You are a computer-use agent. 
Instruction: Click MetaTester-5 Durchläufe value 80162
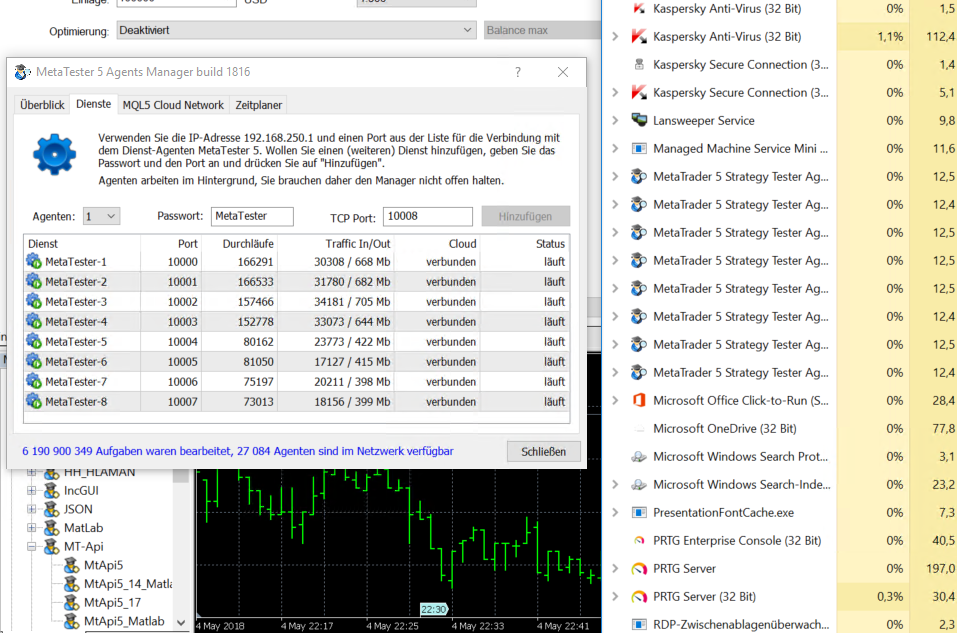tap(258, 342)
